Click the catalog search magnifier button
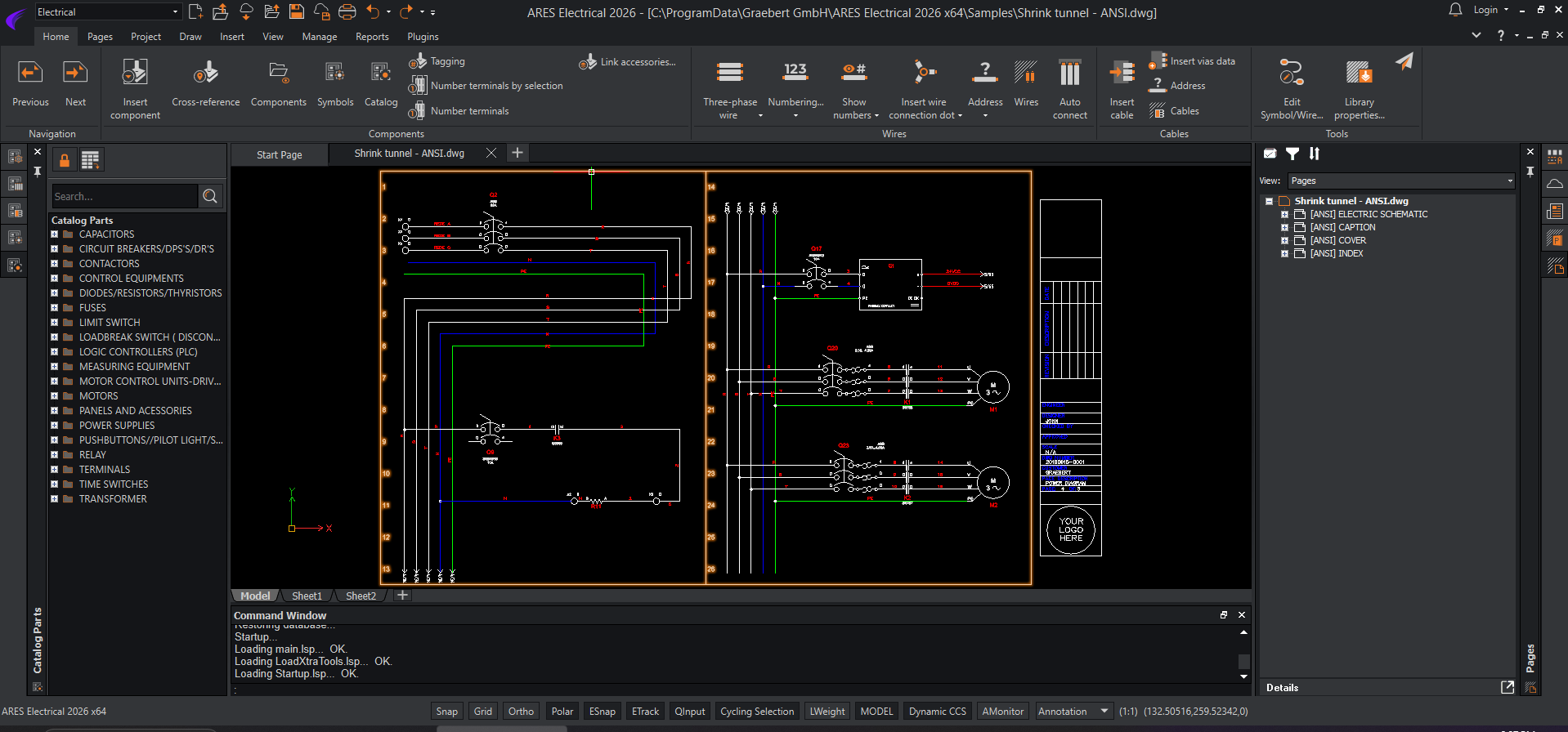The height and width of the screenshot is (732, 1568). click(210, 196)
